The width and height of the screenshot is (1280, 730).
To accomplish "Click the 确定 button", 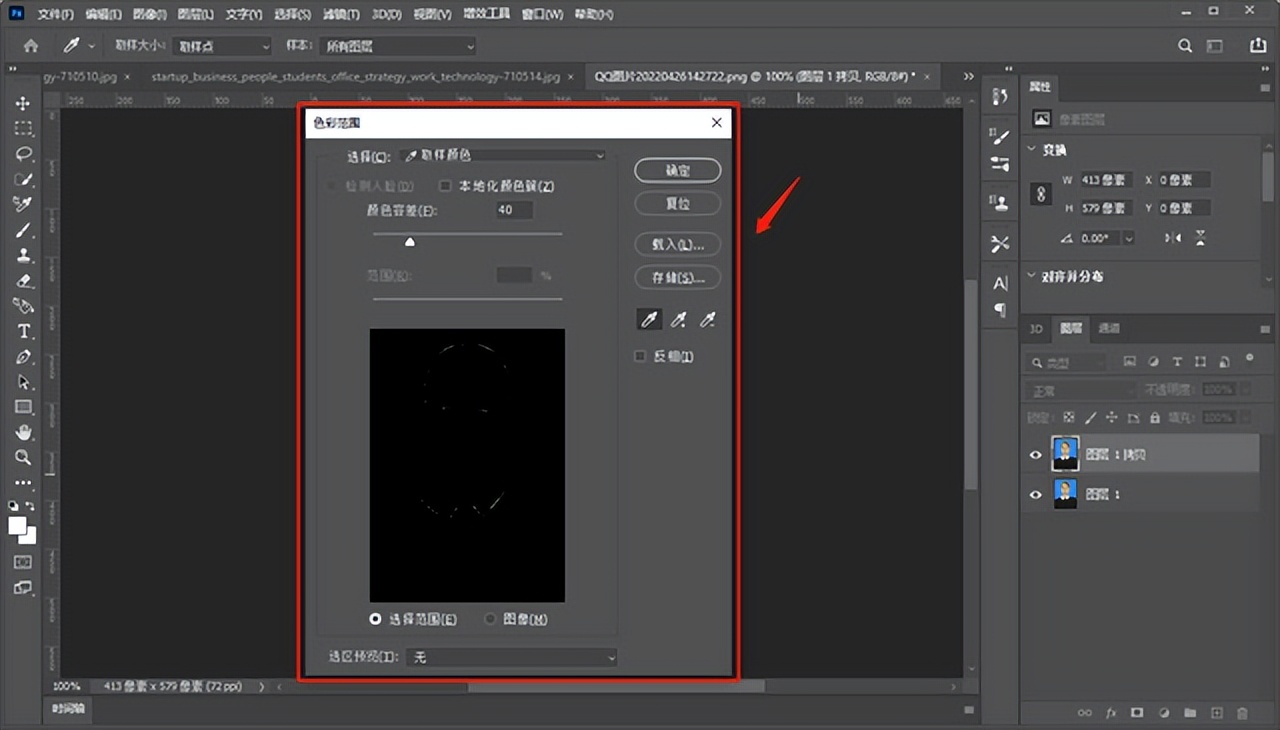I will [x=677, y=170].
